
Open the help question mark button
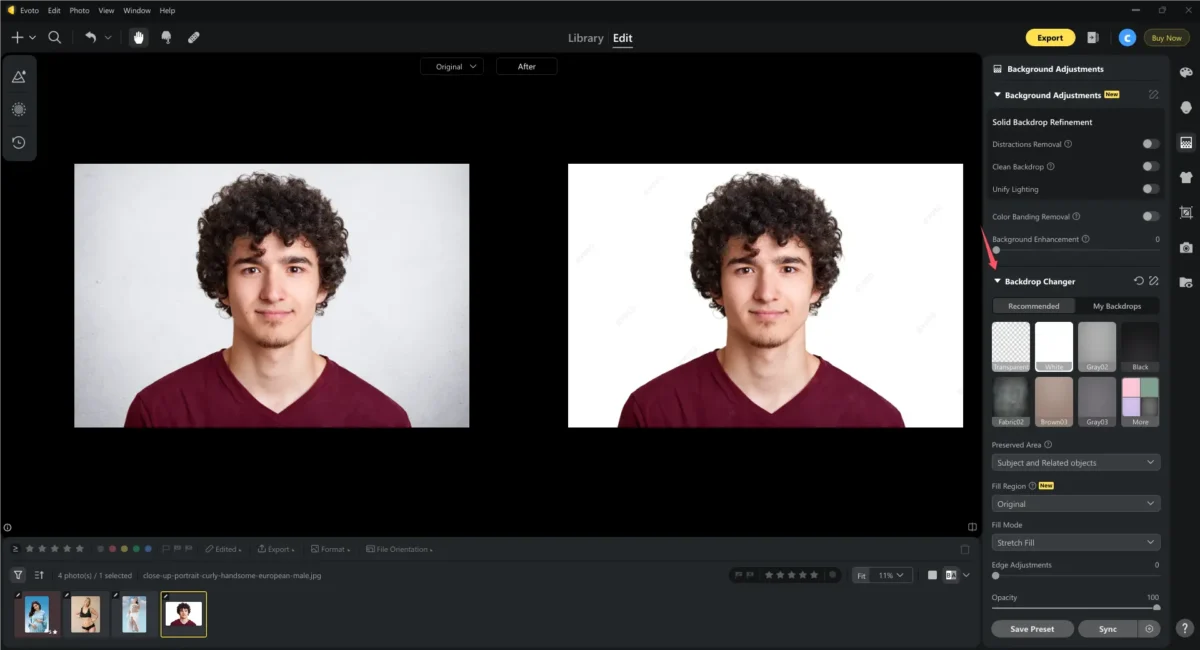1185,629
